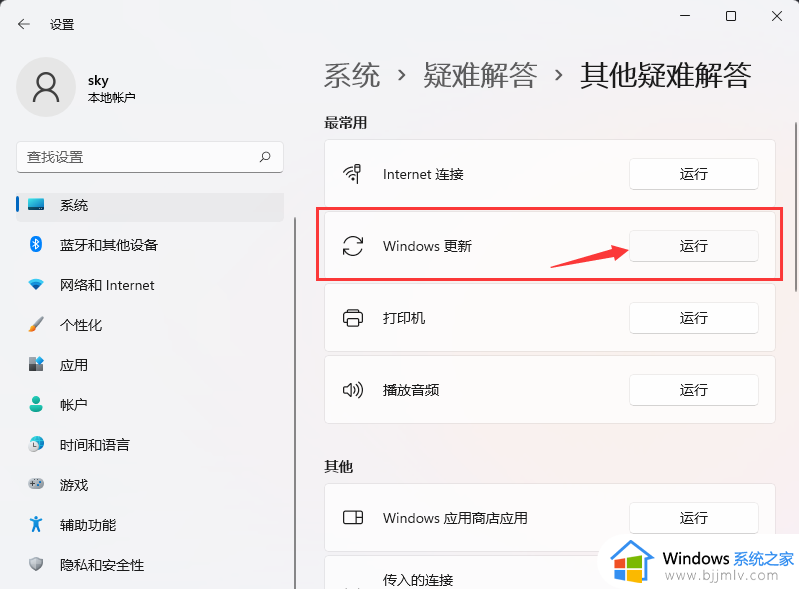The width and height of the screenshot is (799, 589).
Task: Go to 系统 breadcrumb link
Action: point(352,75)
